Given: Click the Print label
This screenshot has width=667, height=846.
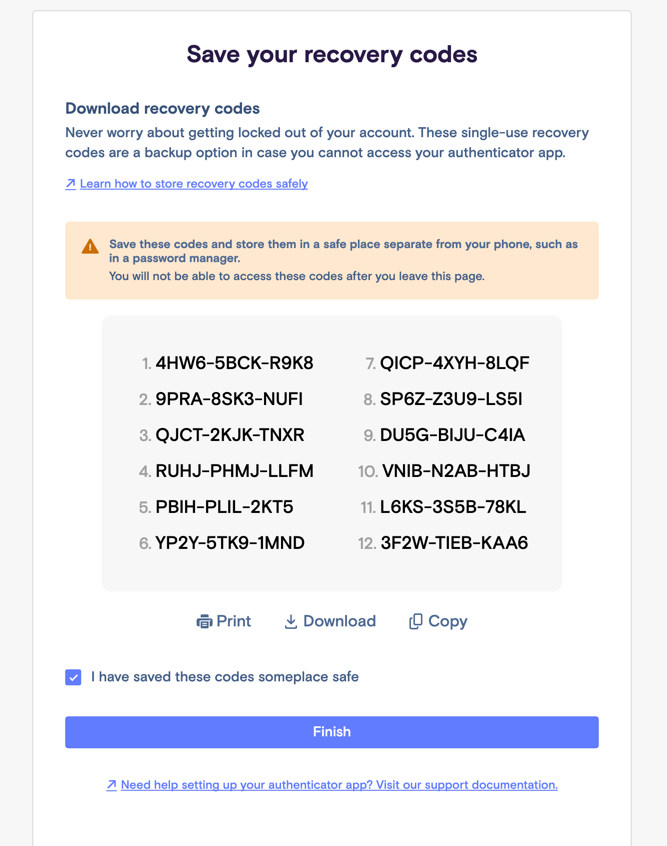Looking at the screenshot, I should point(234,622).
